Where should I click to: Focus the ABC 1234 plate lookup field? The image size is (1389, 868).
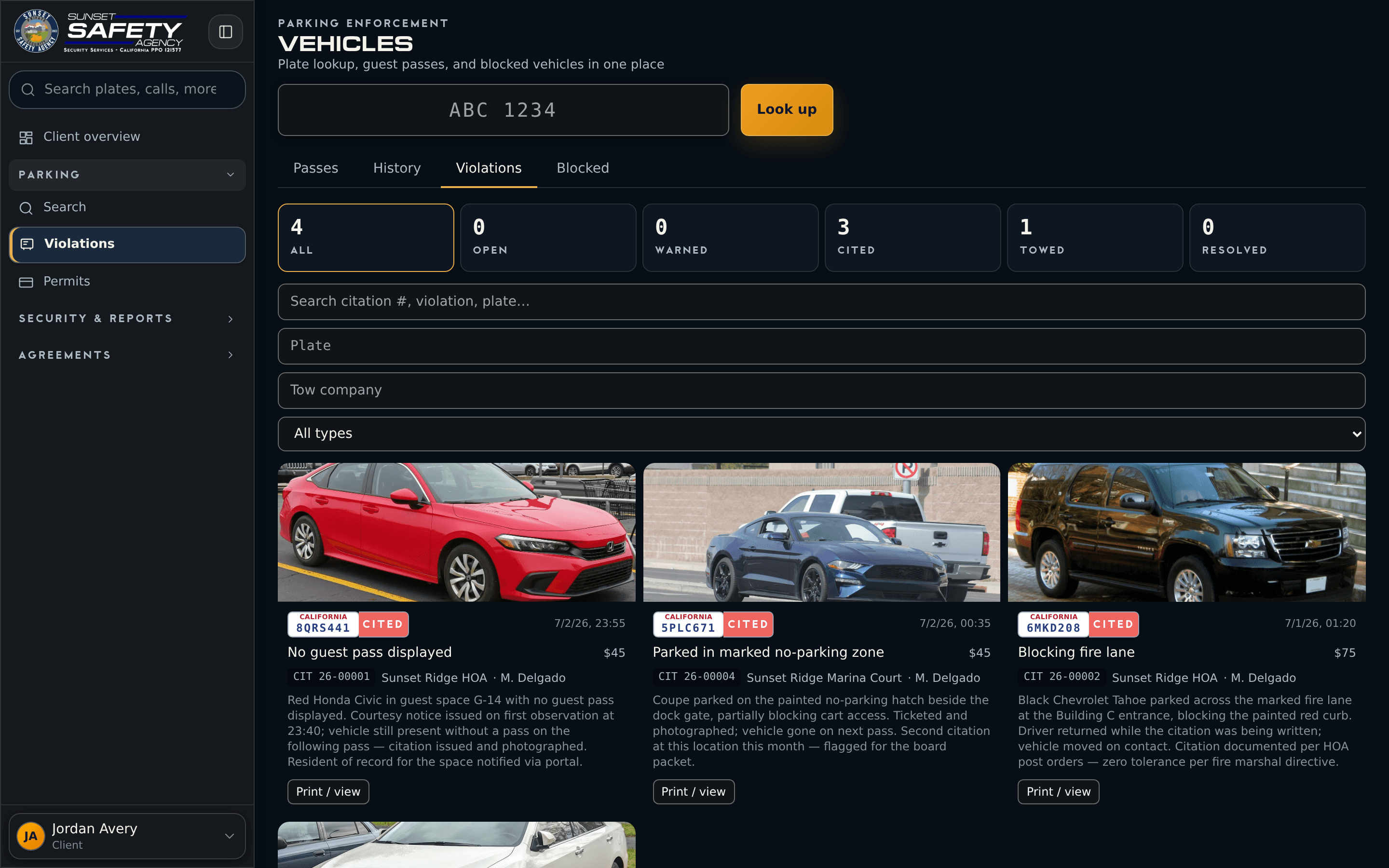click(x=504, y=110)
